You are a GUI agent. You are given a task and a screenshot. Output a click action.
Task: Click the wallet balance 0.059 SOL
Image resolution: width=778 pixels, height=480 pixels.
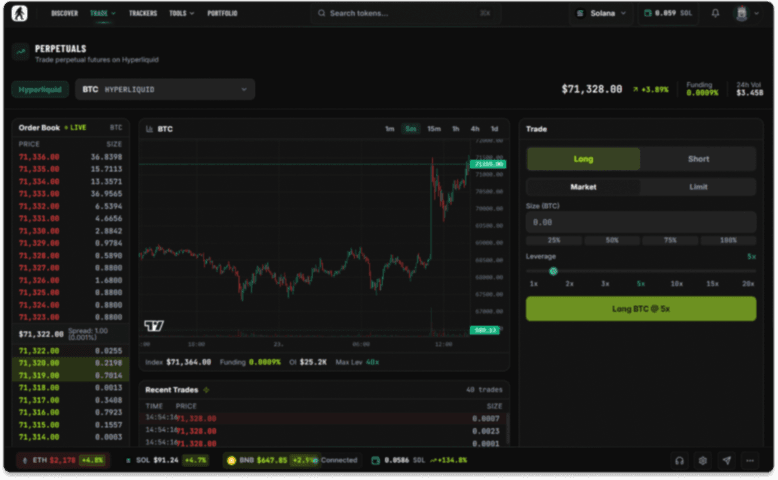(665, 13)
